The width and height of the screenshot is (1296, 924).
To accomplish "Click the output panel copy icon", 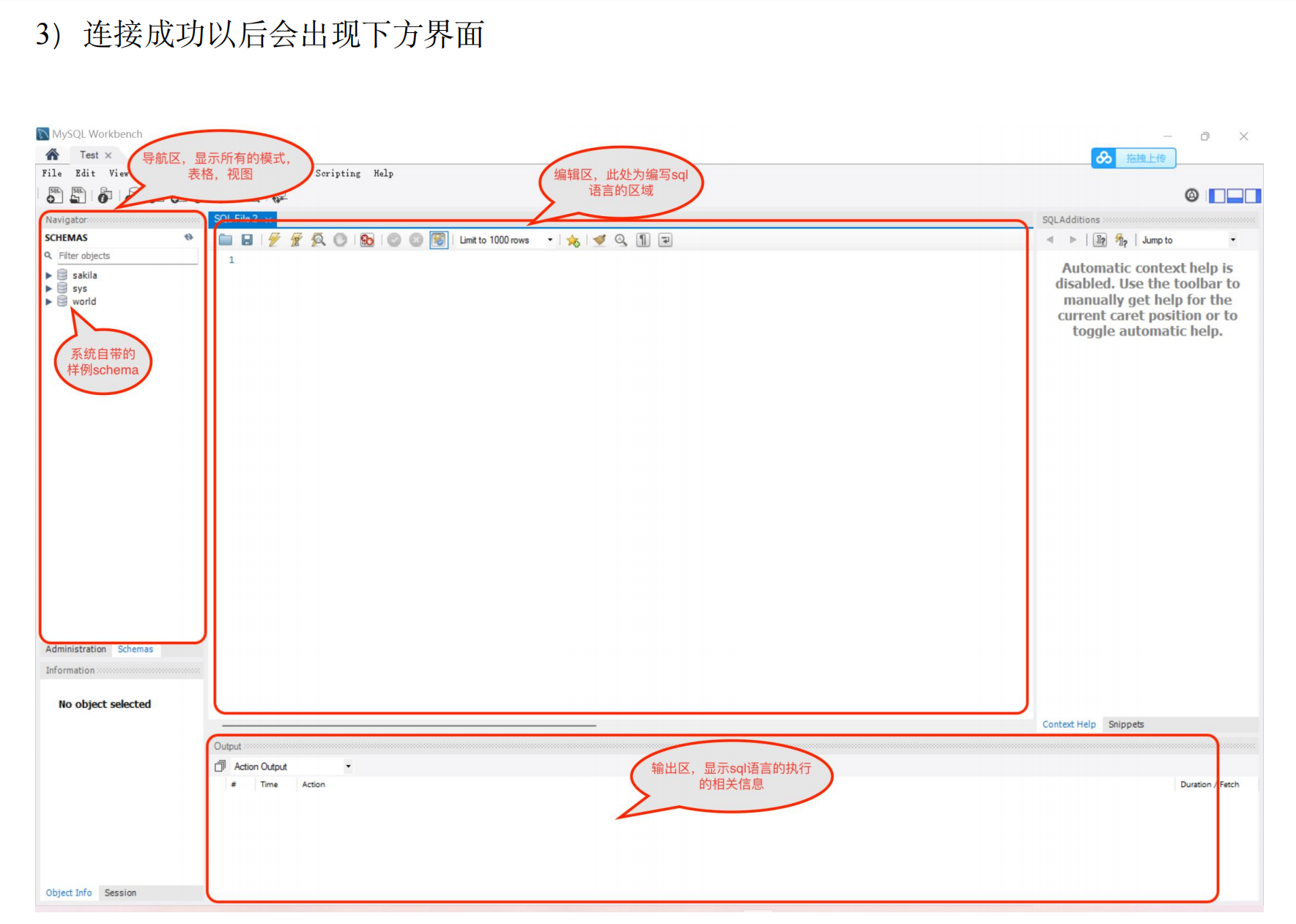I will click(x=220, y=766).
